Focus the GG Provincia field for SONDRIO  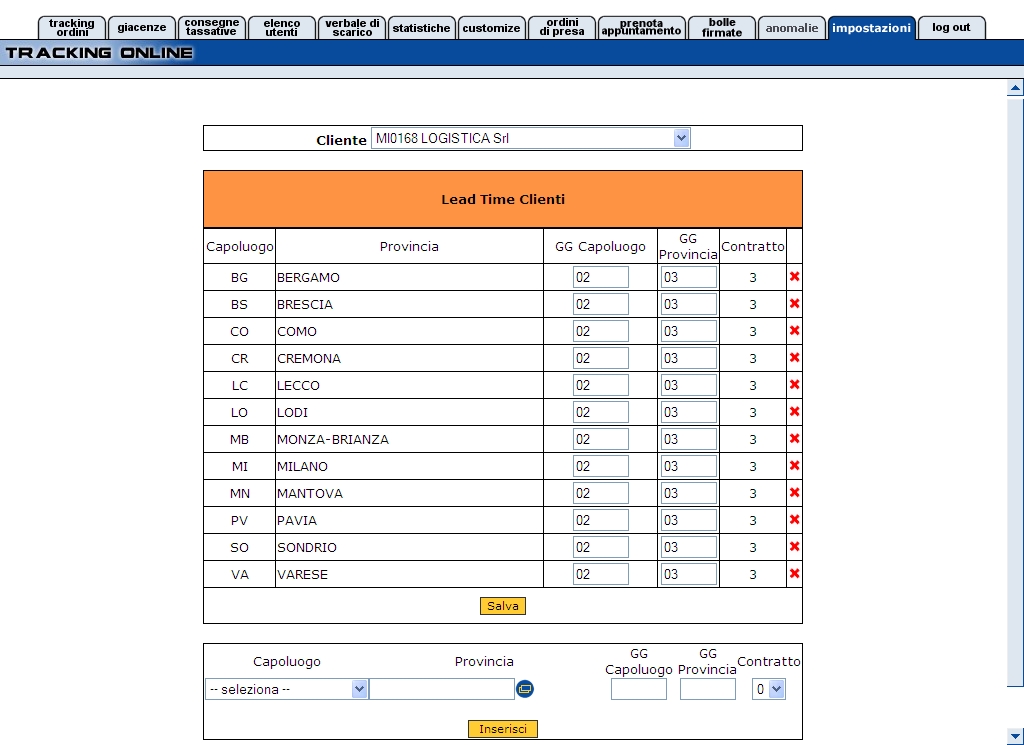(x=688, y=547)
